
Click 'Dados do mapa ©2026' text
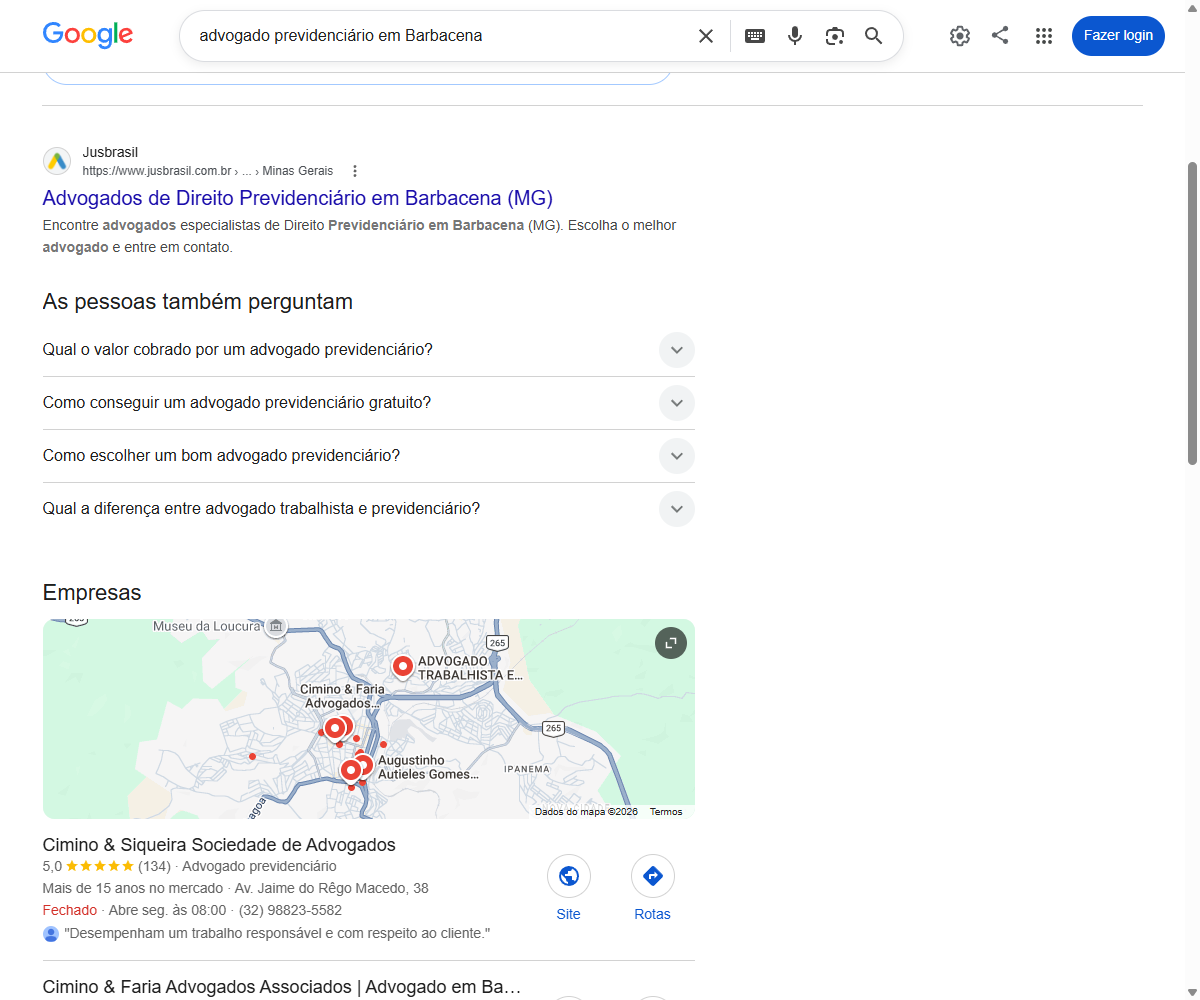[586, 812]
